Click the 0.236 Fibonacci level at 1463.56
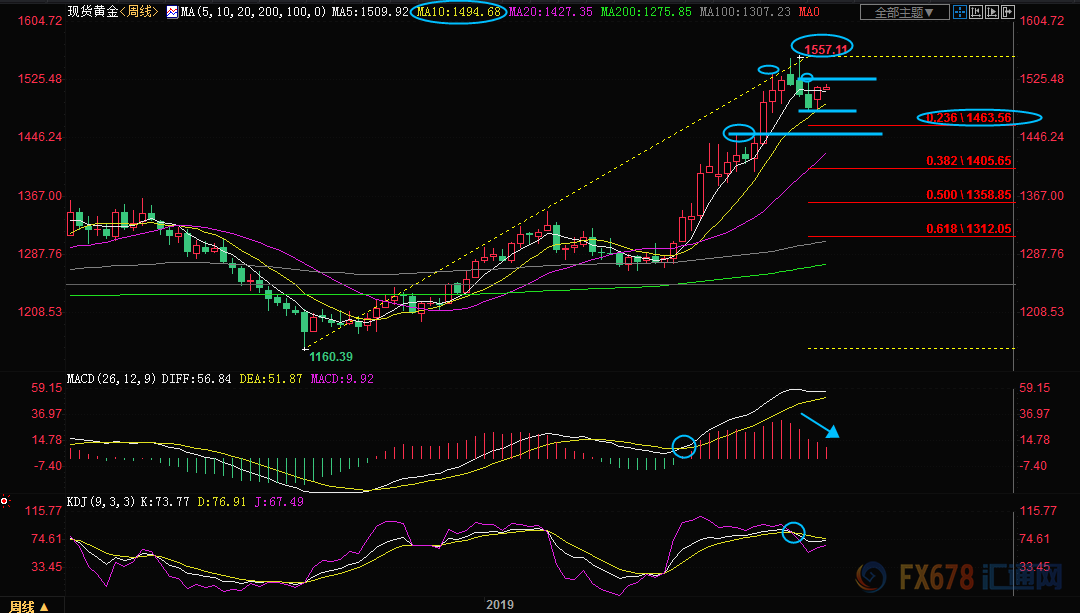Viewport: 1080px width, 613px height. point(969,118)
